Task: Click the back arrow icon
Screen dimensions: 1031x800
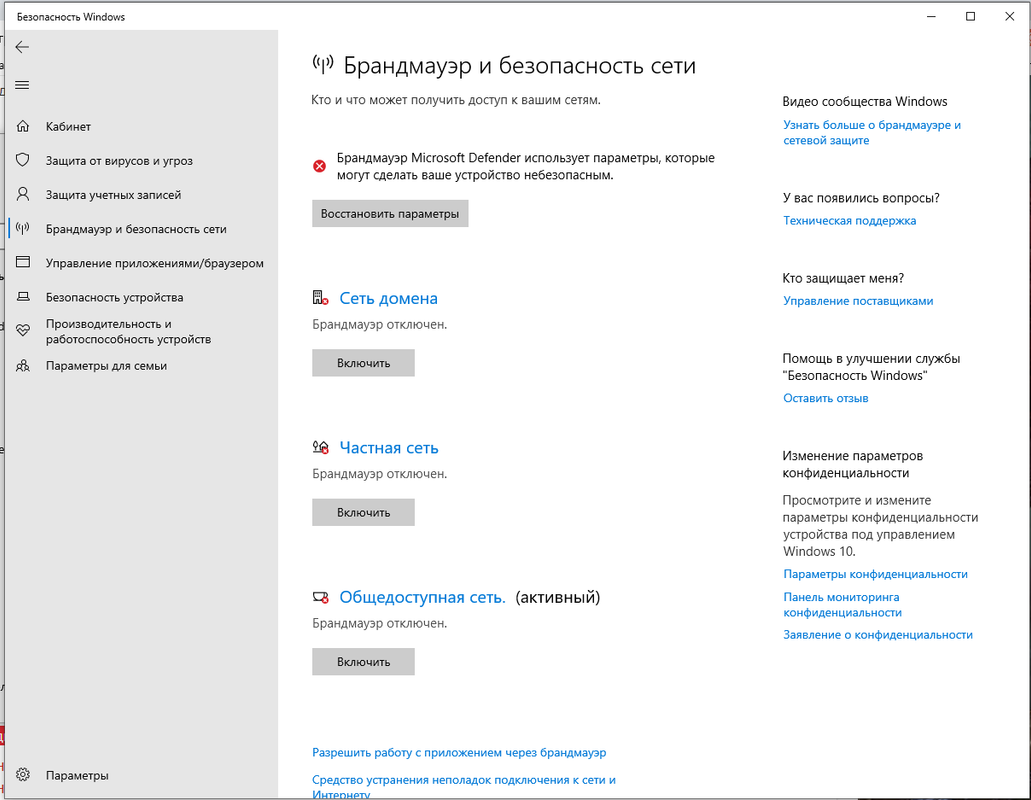Action: [x=23, y=47]
